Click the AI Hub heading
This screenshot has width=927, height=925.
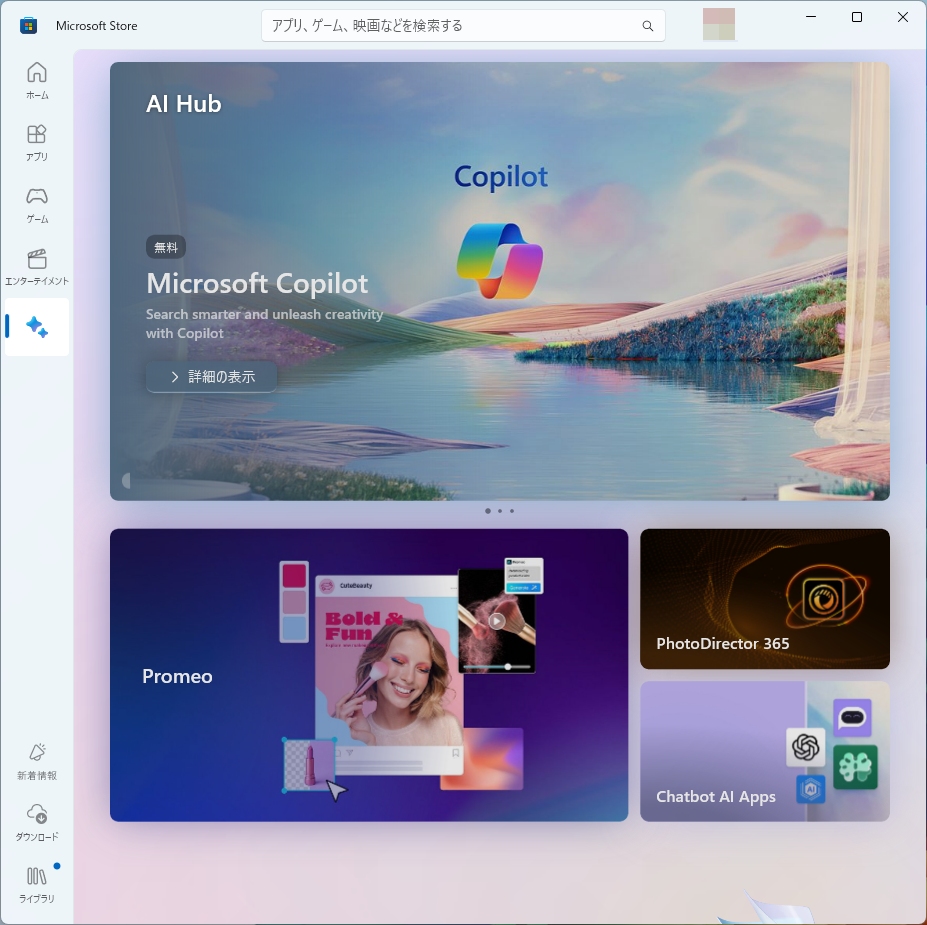(184, 104)
